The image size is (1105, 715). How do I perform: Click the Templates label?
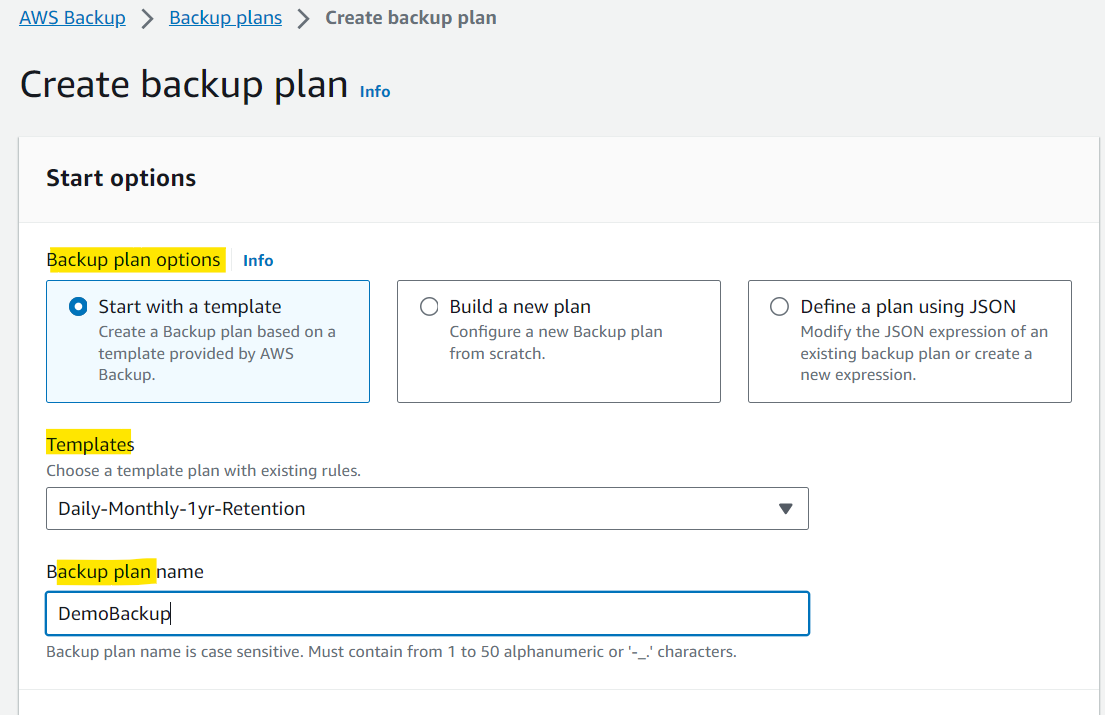(90, 444)
